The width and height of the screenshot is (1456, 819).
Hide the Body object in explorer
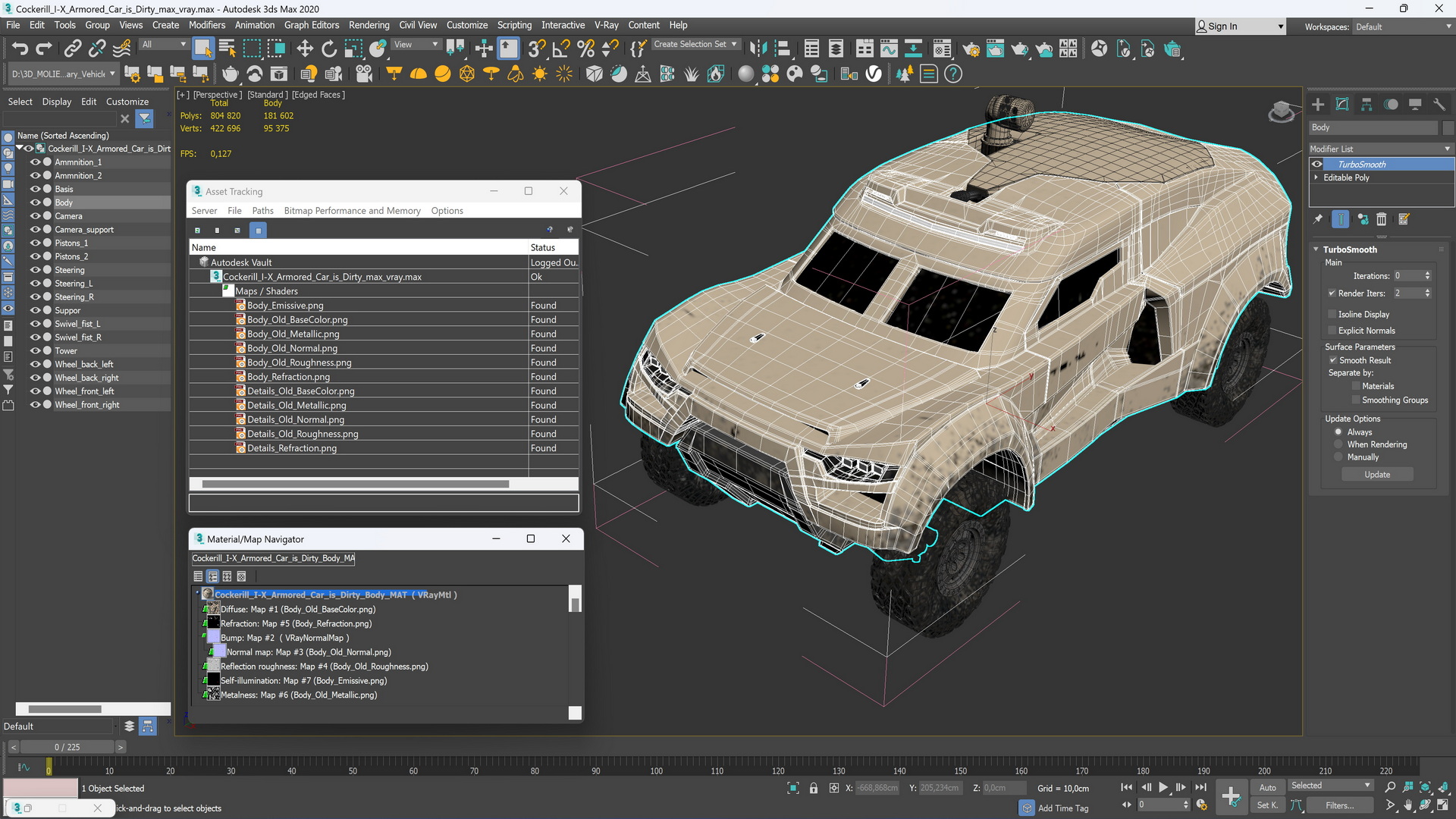click(35, 202)
